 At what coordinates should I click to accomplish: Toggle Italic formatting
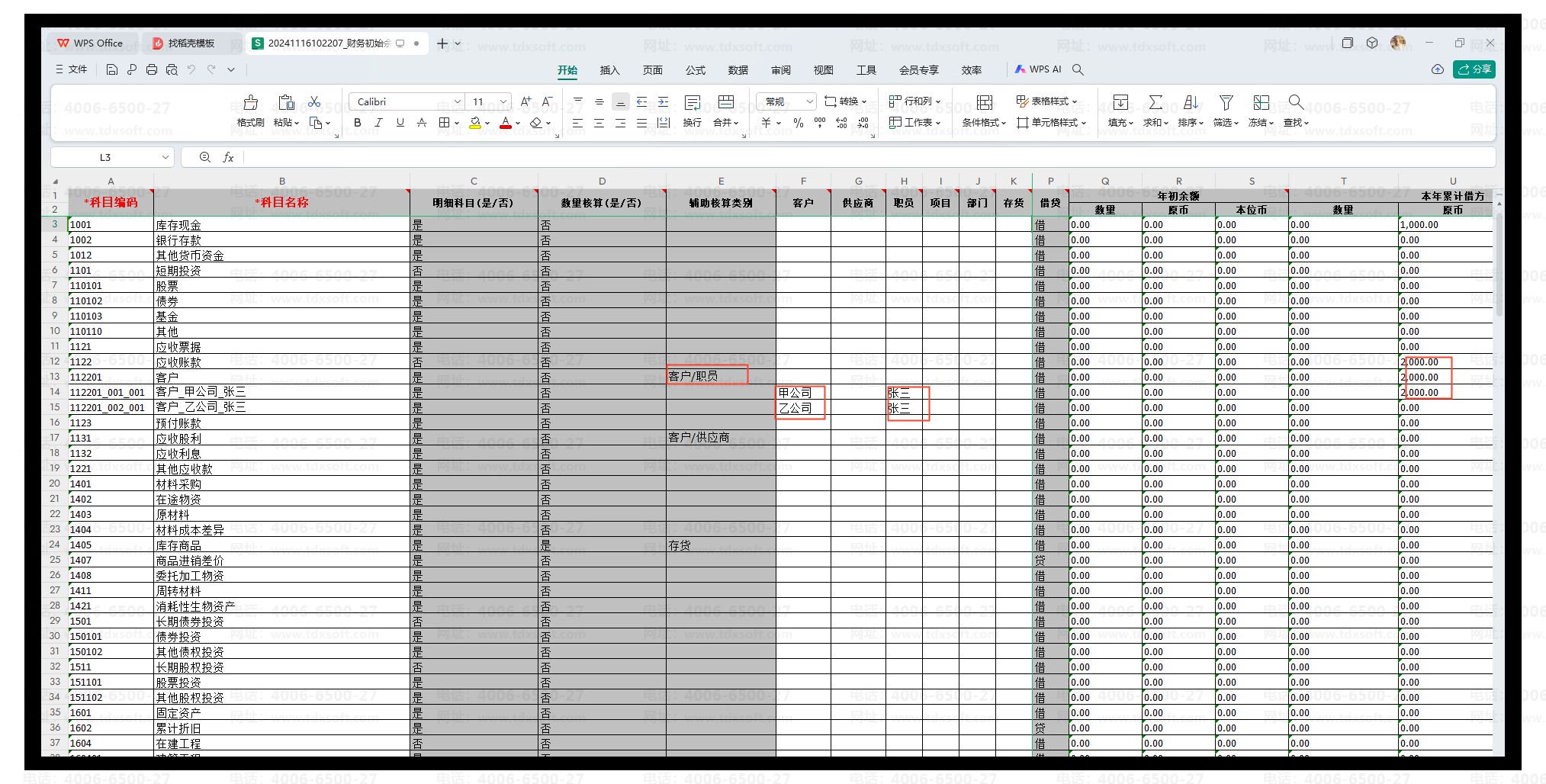coord(378,123)
